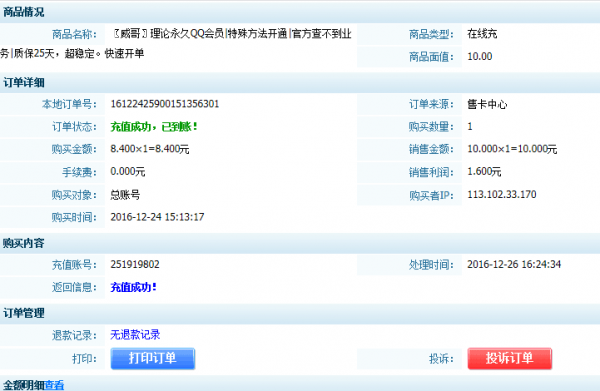This screenshot has width=600, height=391.
Task: Click the 购买内容 section header
Action: pos(24,243)
